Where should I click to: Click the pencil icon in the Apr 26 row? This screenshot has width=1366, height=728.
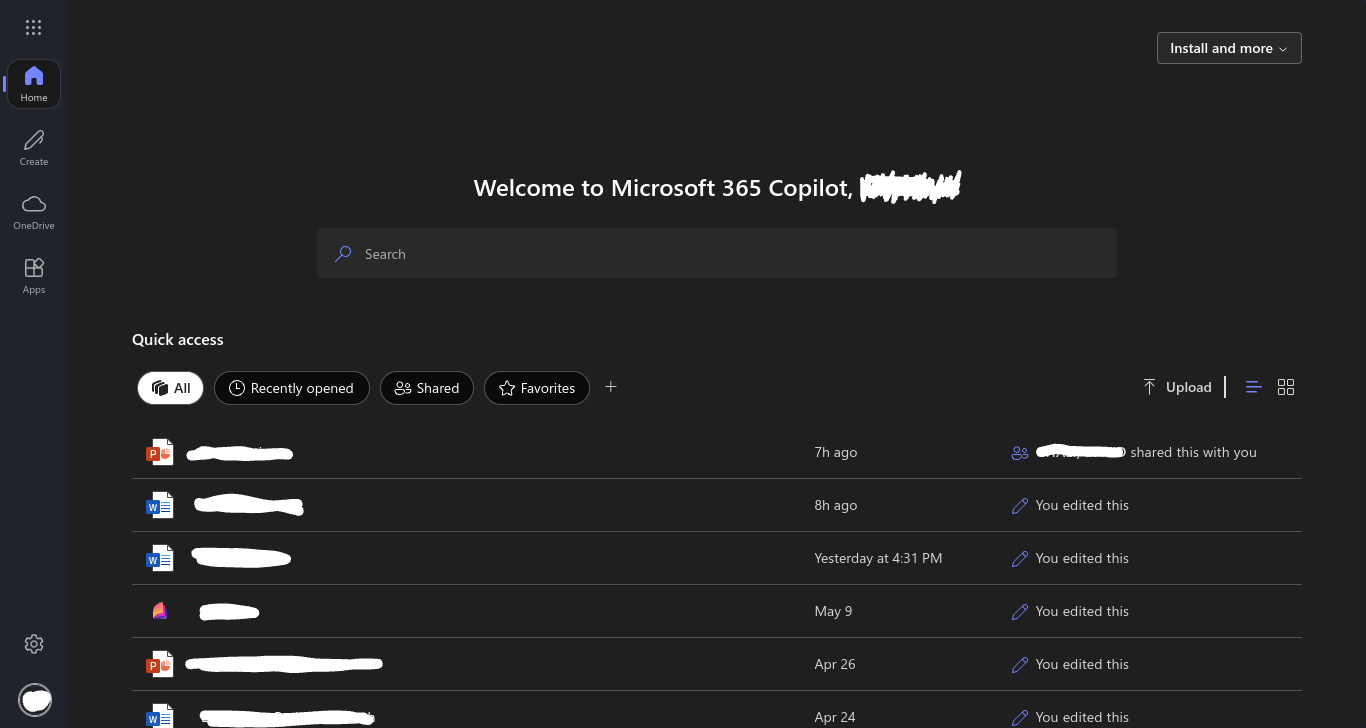point(1020,665)
